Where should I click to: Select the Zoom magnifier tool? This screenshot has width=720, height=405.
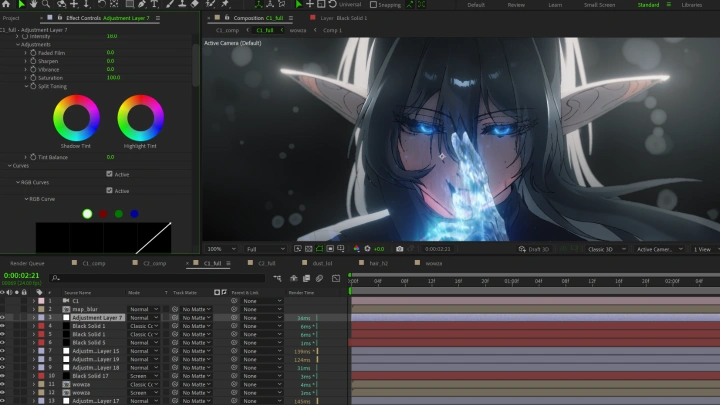[46, 4]
